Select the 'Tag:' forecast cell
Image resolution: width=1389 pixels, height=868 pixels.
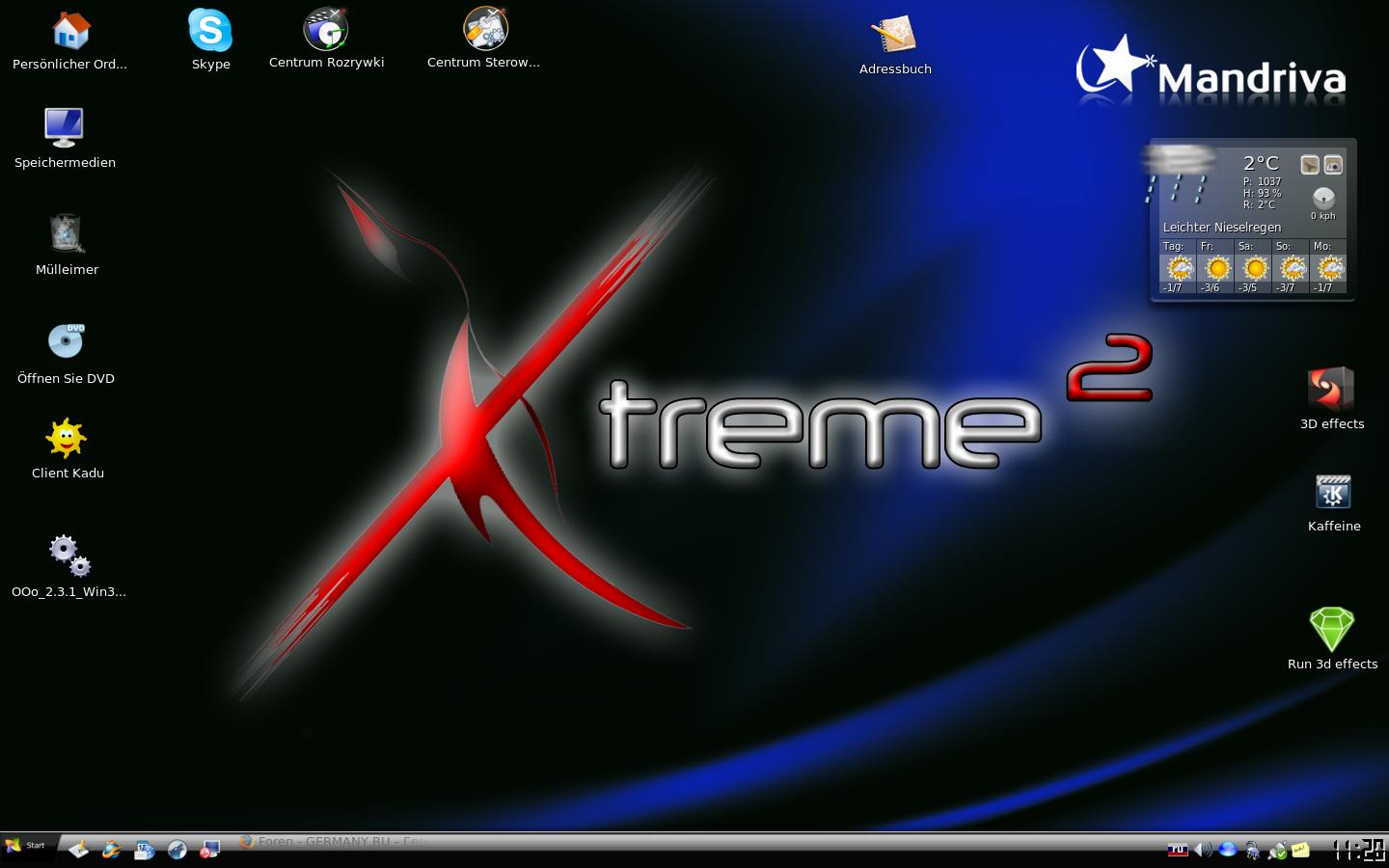pyautogui.click(x=1178, y=266)
